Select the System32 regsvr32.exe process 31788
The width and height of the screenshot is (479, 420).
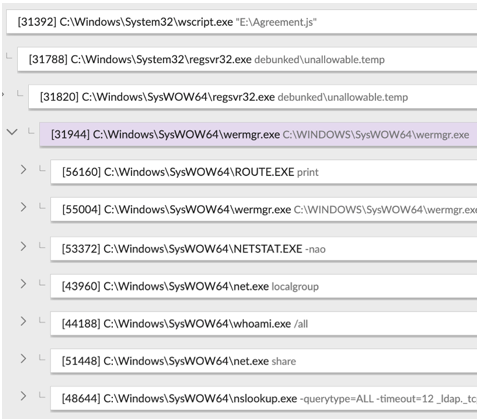(x=247, y=60)
